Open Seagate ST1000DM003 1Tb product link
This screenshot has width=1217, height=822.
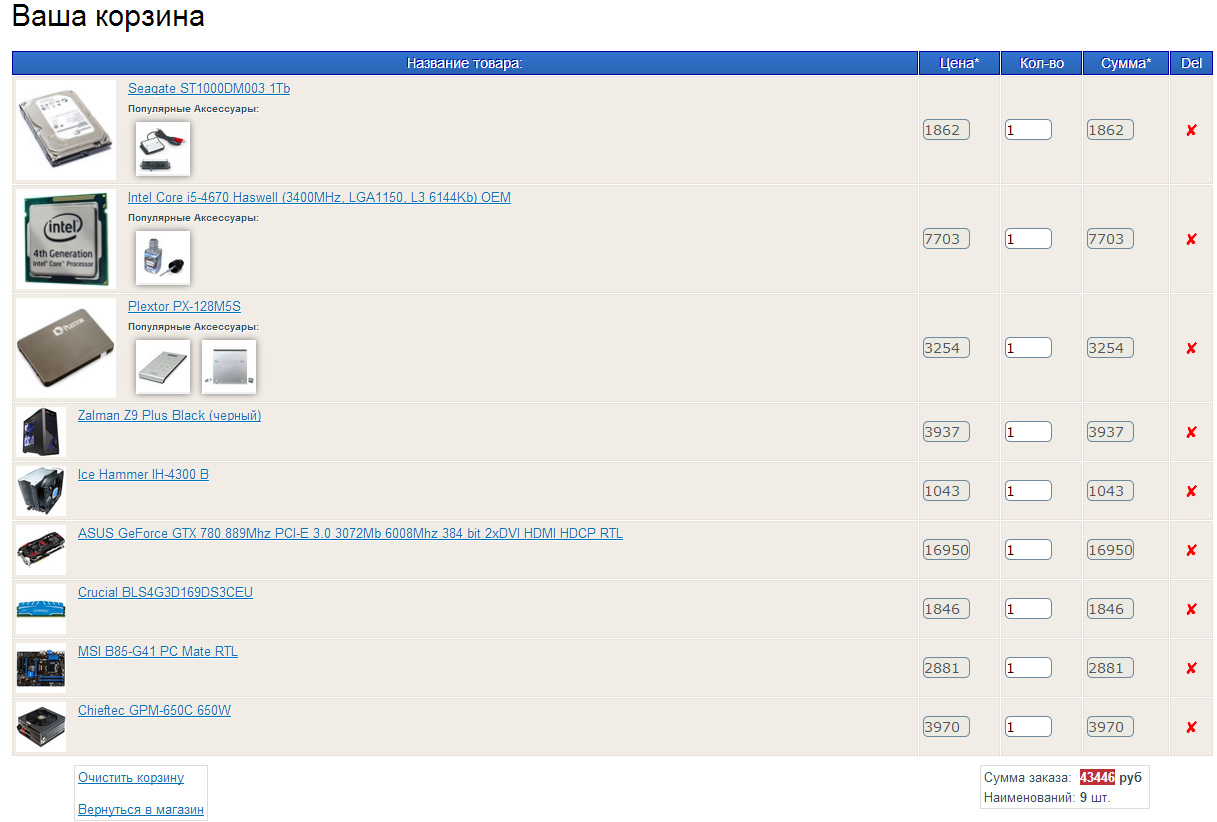[x=209, y=89]
